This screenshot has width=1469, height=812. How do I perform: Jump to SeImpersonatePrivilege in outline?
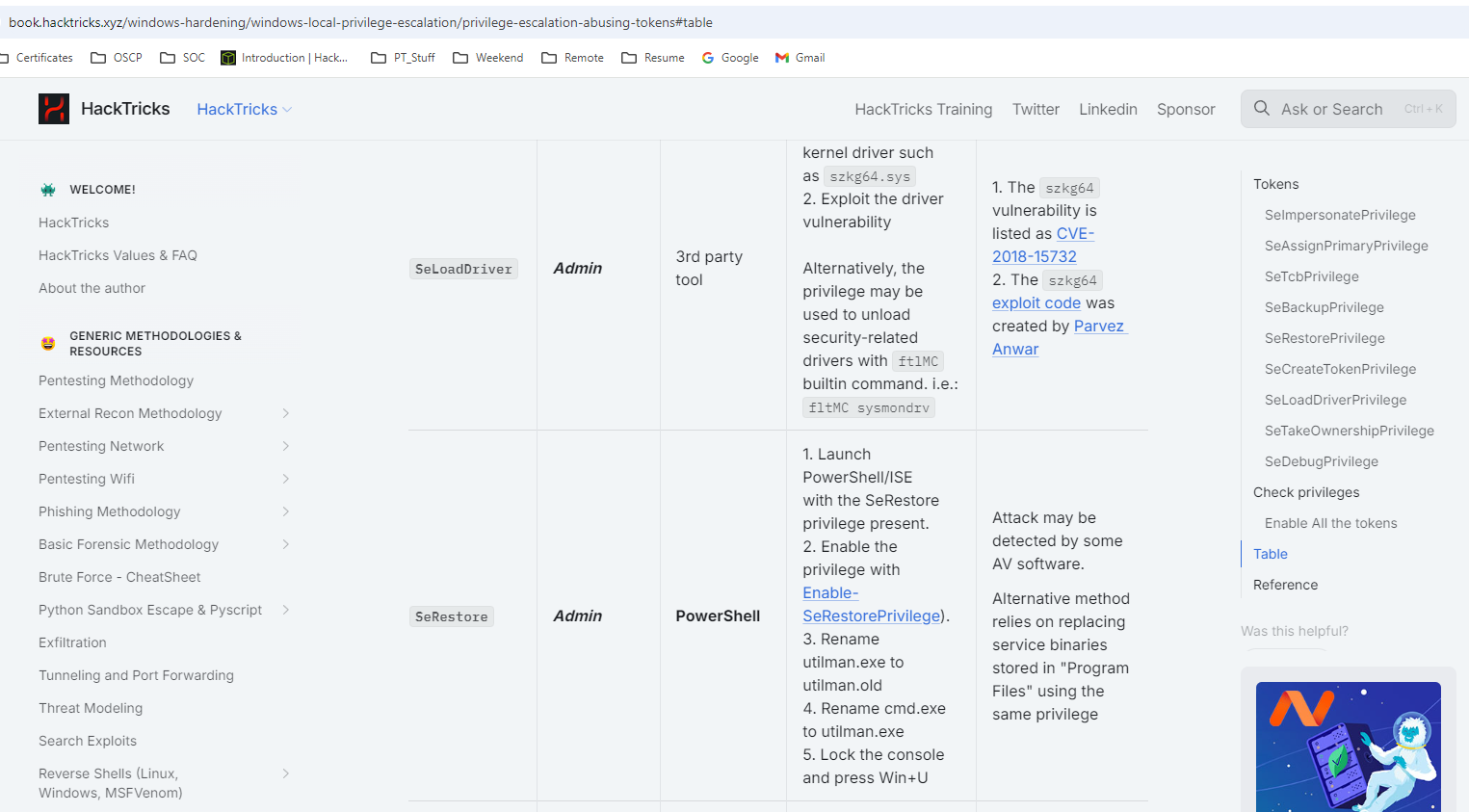tap(1340, 215)
